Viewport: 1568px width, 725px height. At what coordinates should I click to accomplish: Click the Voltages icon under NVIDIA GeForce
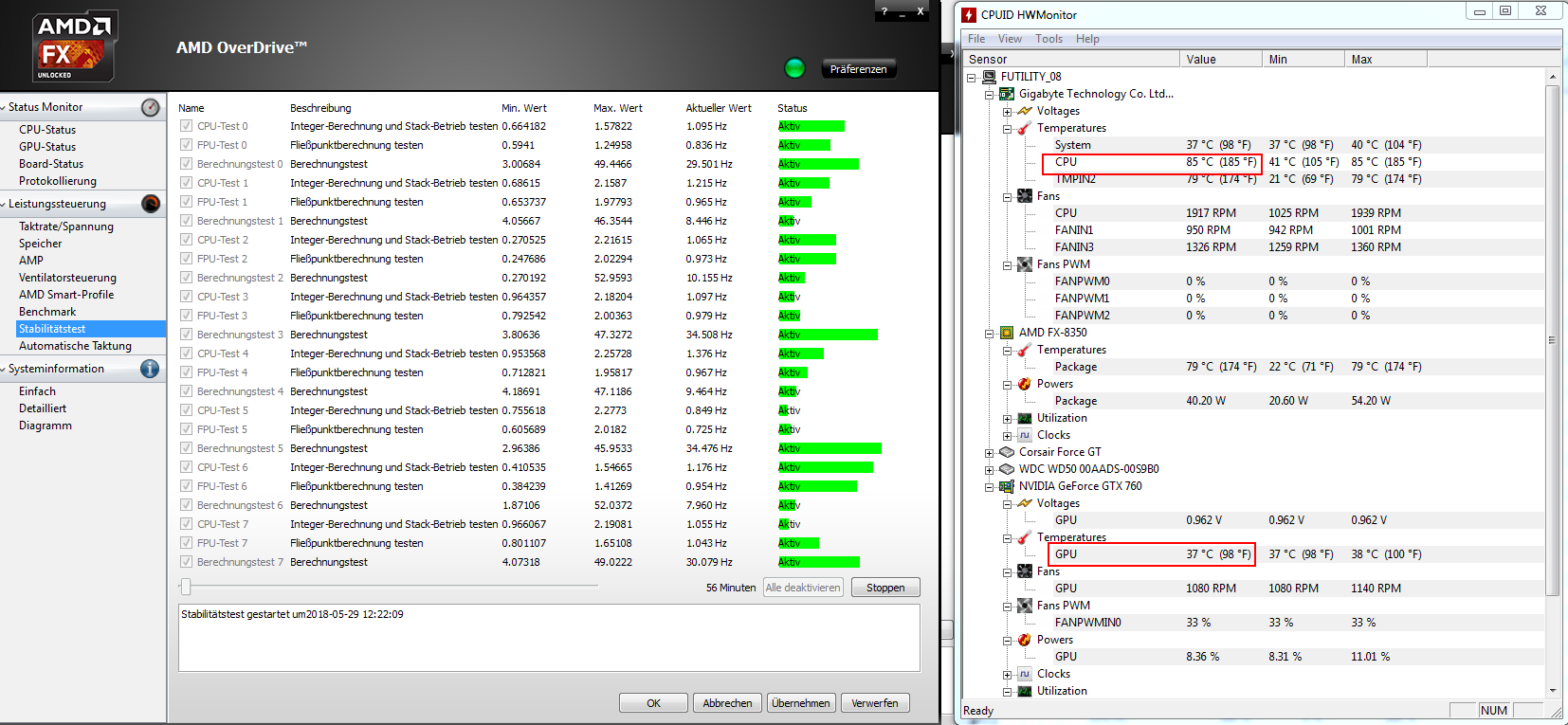(x=1025, y=503)
